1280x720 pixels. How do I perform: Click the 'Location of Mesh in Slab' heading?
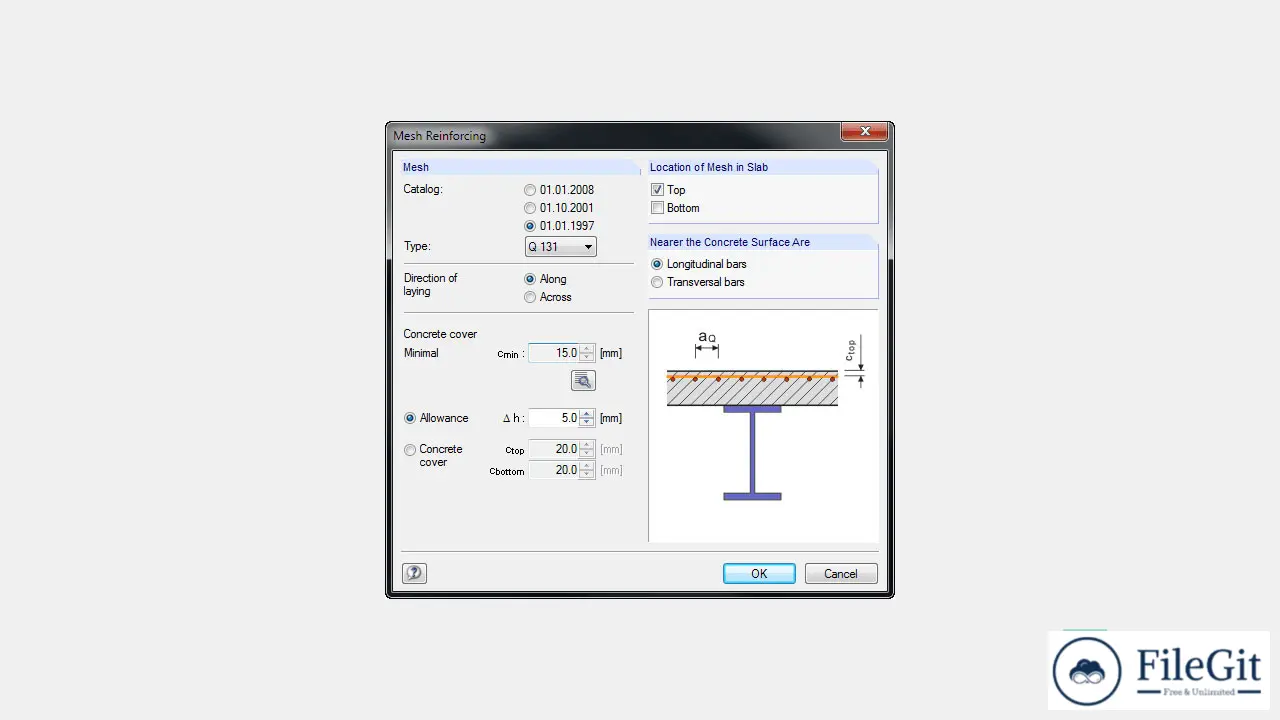click(709, 167)
